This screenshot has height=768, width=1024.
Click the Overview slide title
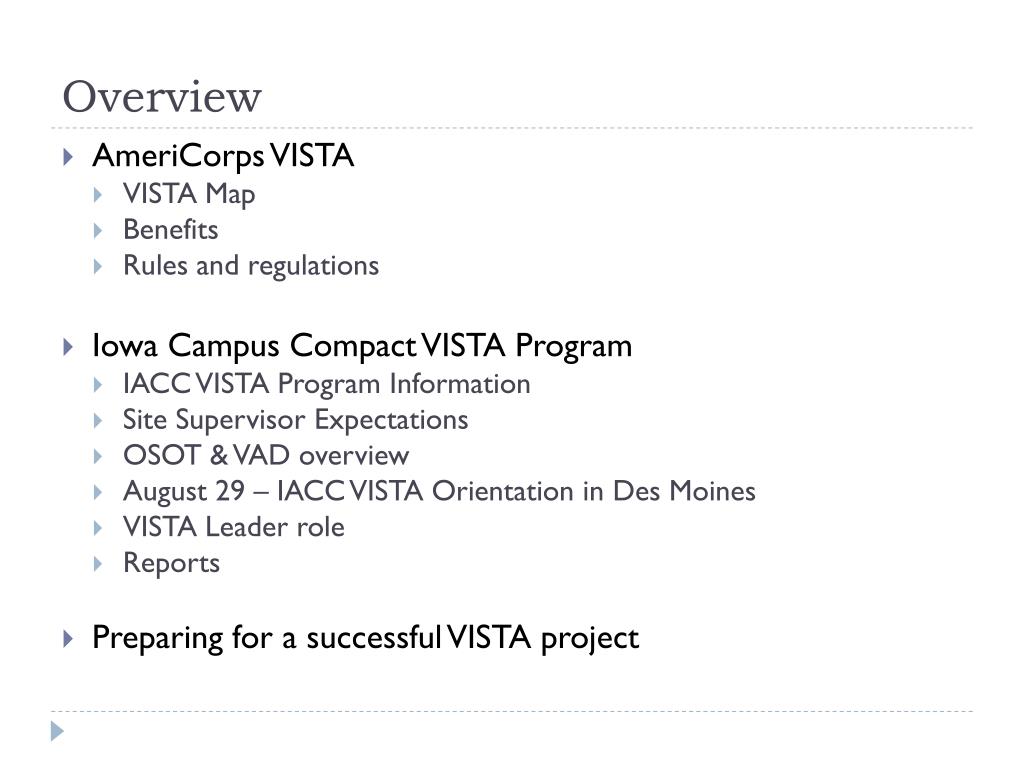pyautogui.click(x=162, y=97)
